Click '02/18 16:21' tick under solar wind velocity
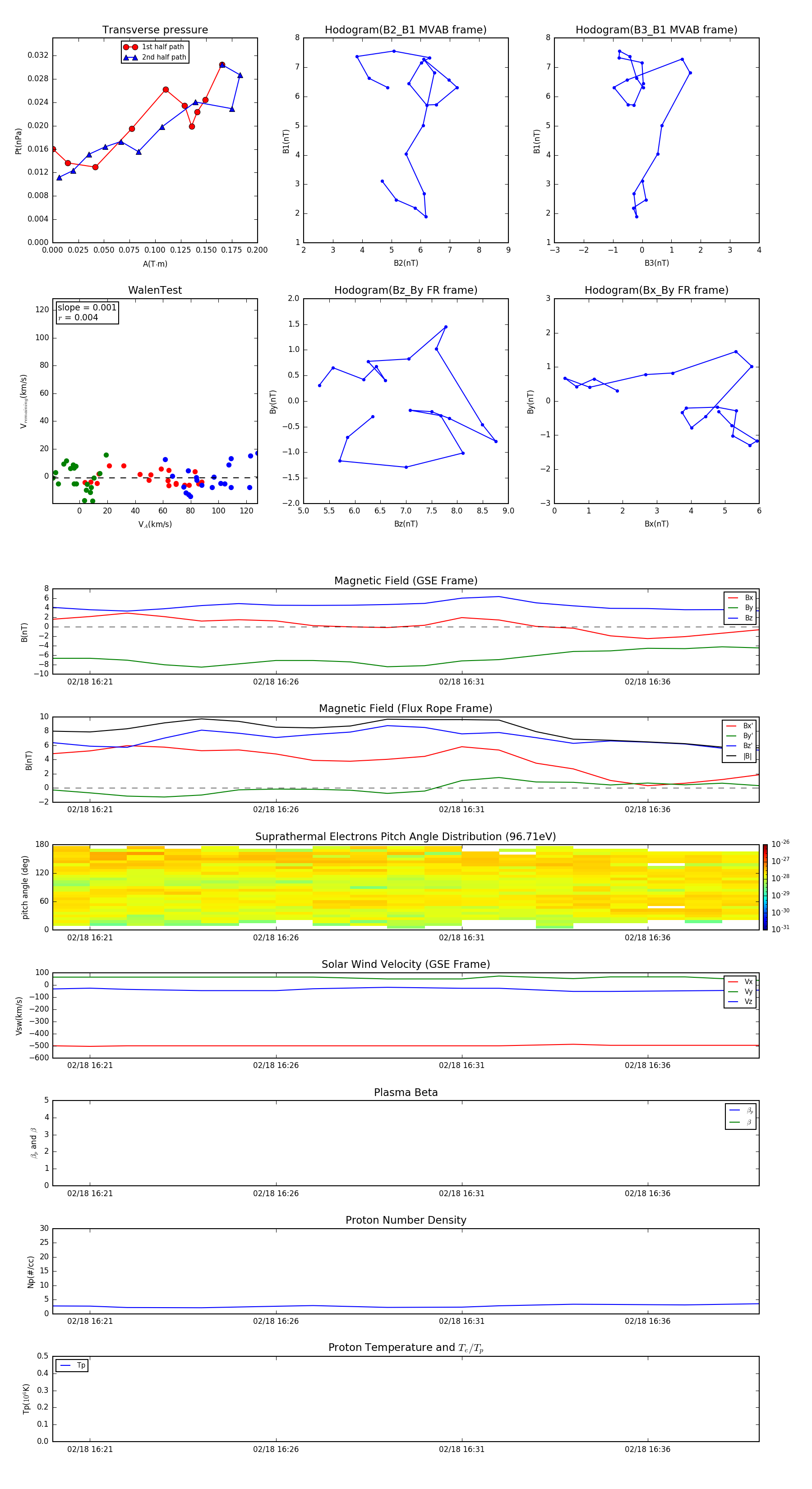812x1489 pixels. click(x=90, y=1065)
